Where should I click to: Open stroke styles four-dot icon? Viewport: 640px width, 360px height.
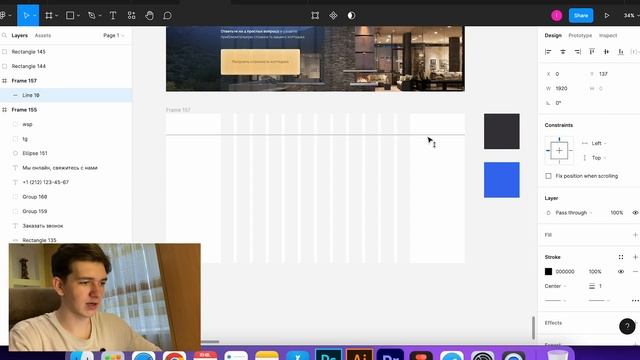pos(621,257)
